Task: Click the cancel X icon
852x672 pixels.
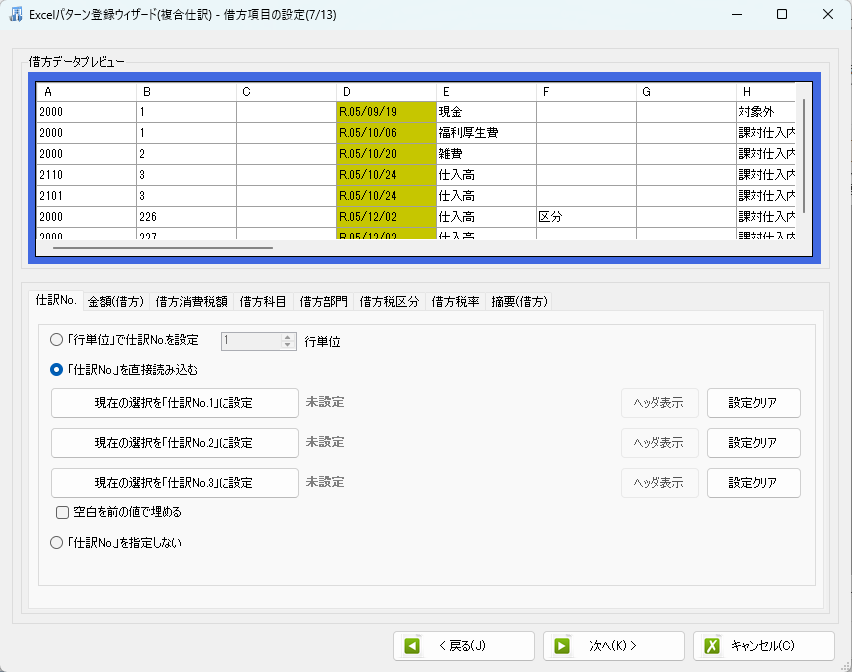Action: click(712, 646)
